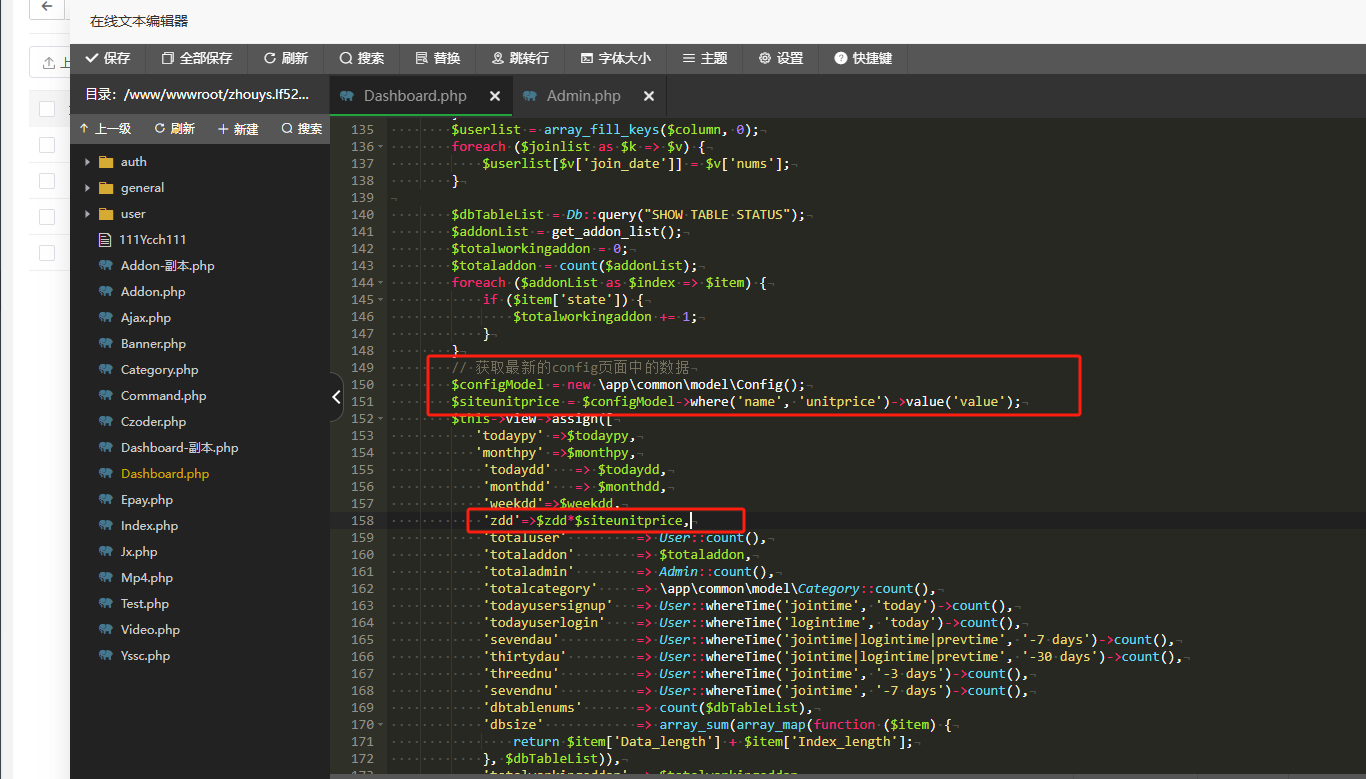Expand the auth folder
This screenshot has height=779, width=1366.
pyautogui.click(x=133, y=162)
